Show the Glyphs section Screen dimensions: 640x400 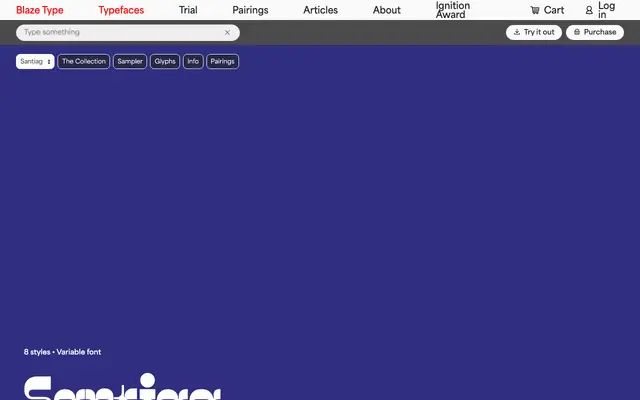165,62
